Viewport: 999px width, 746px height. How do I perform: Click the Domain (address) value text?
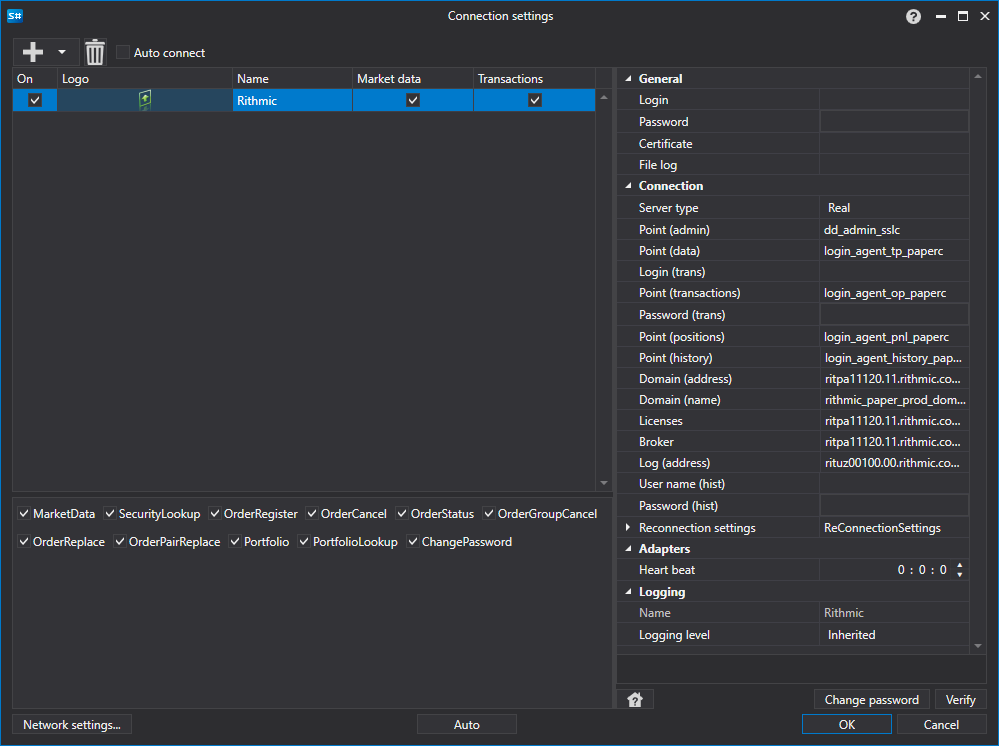[893, 379]
